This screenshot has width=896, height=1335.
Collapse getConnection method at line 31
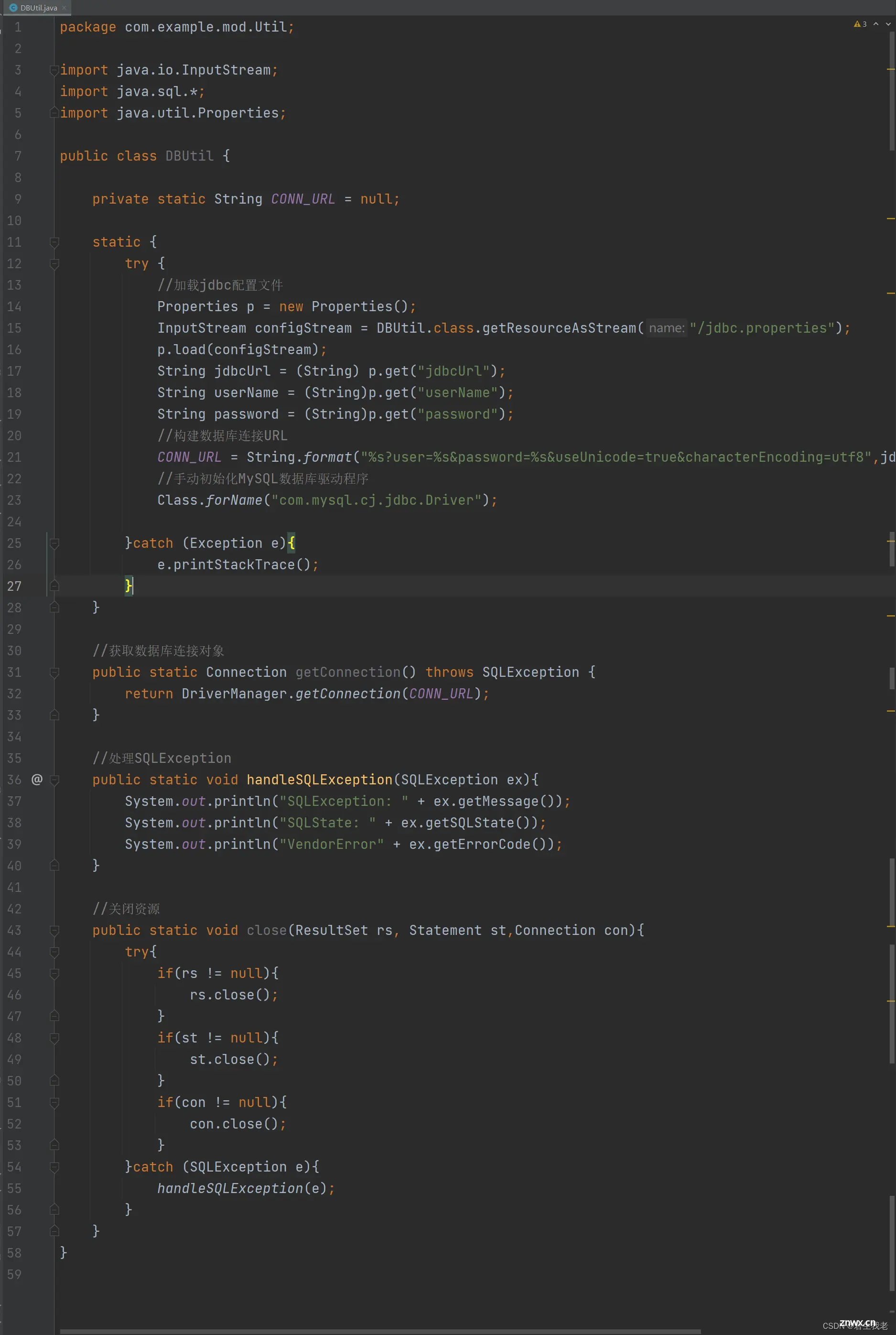click(54, 672)
